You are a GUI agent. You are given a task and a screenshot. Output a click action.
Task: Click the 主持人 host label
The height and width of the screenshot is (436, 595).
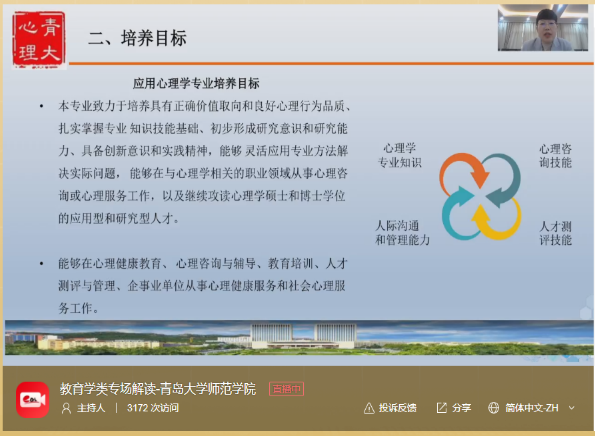[x=91, y=408]
